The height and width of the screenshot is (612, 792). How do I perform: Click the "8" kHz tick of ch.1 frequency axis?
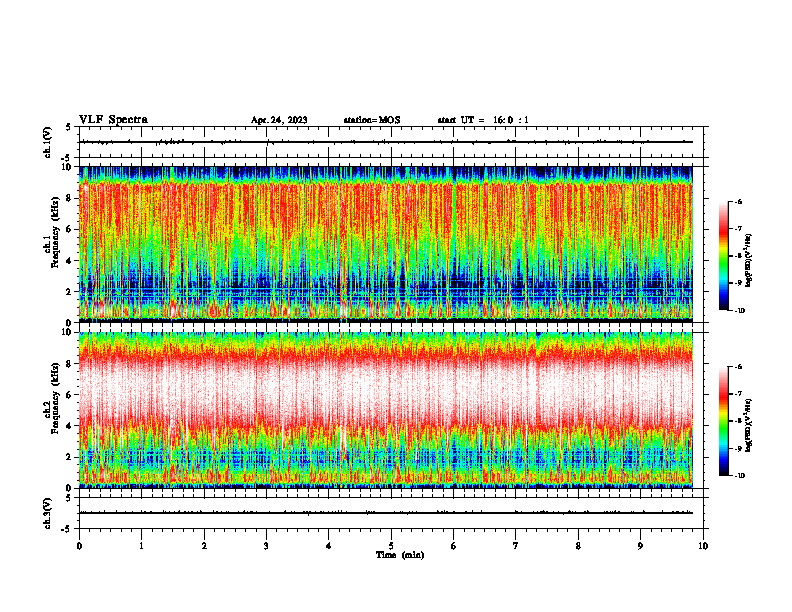coord(70,198)
